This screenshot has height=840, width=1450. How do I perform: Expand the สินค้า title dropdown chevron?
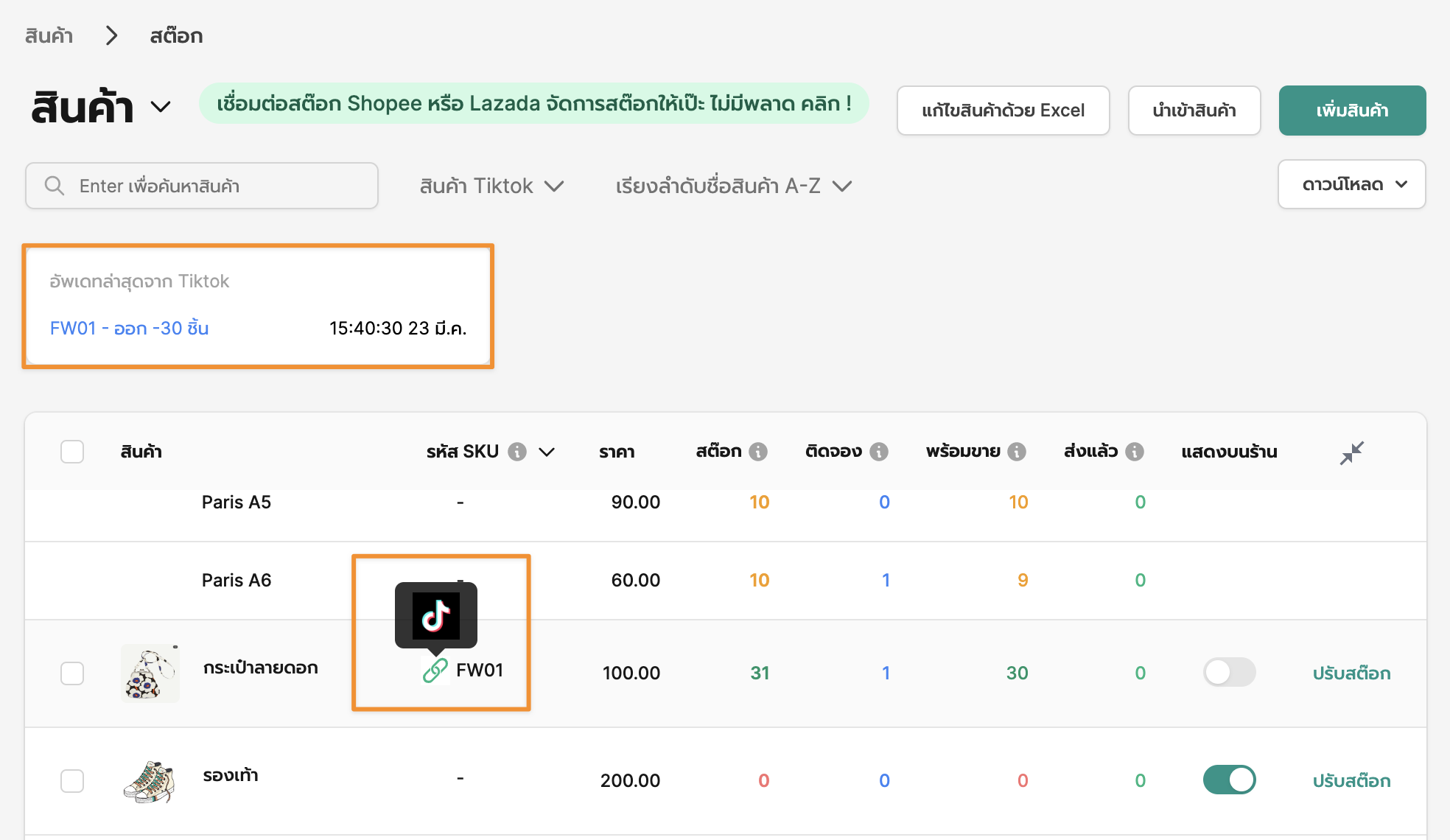[161, 108]
